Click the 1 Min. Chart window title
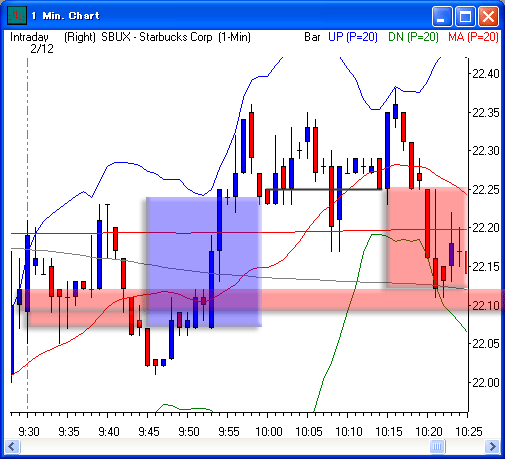This screenshot has width=505, height=459. pyautogui.click(x=66, y=16)
